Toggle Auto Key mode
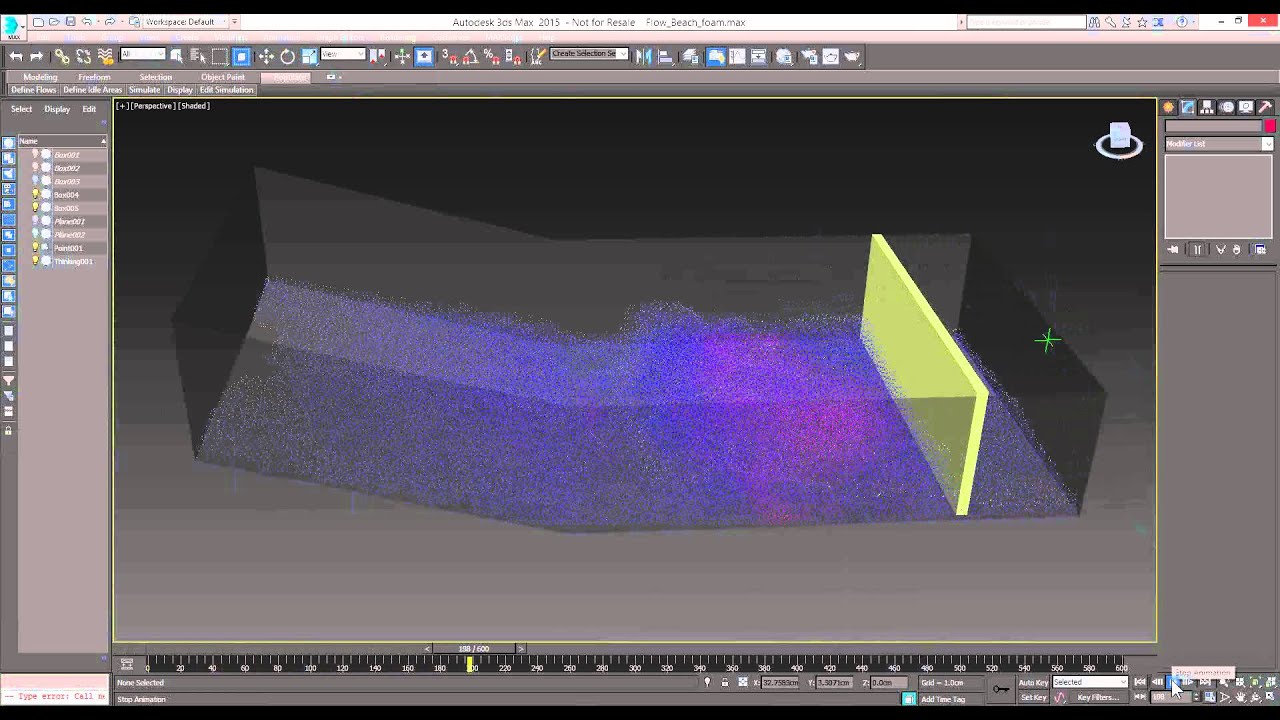Image resolution: width=1280 pixels, height=720 pixels. click(1033, 682)
